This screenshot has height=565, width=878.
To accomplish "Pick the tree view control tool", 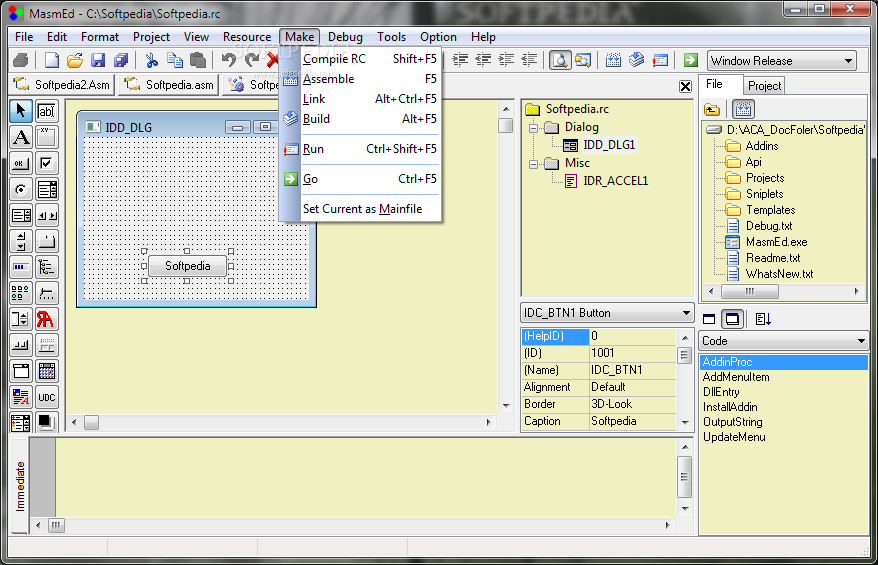I will point(46,267).
